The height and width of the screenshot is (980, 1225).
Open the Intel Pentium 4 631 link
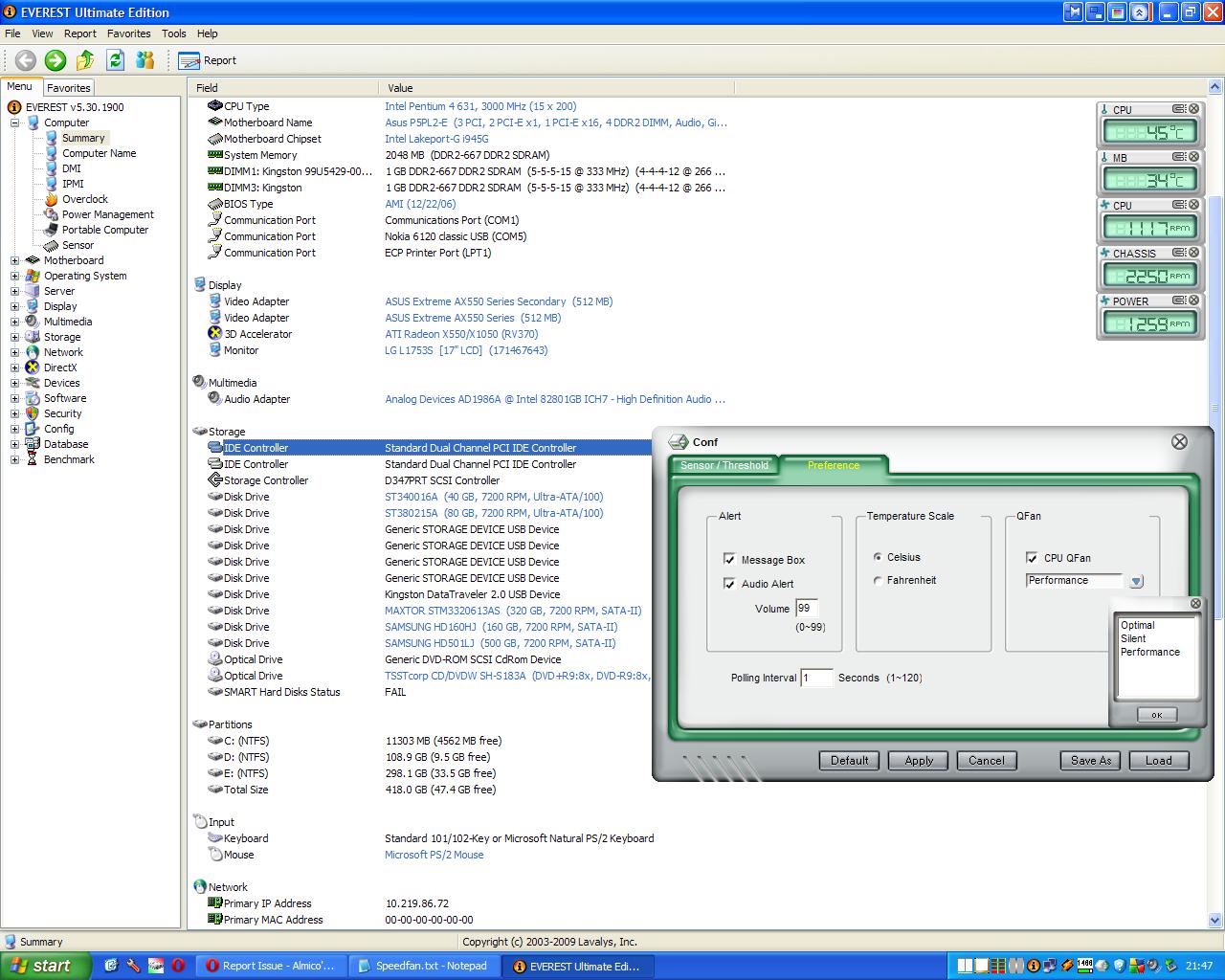point(480,106)
